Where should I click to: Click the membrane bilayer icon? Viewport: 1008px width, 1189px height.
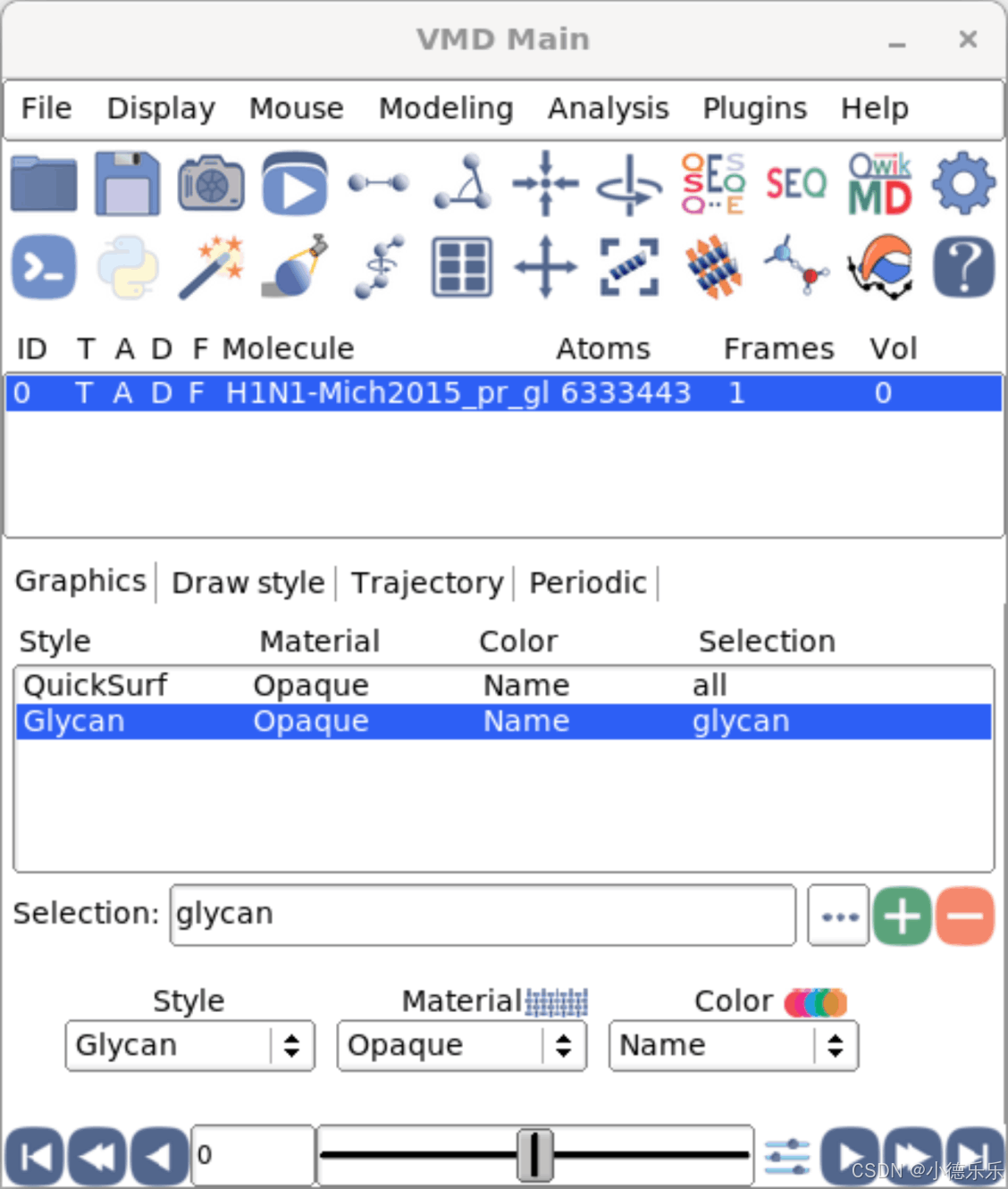pyautogui.click(x=713, y=267)
